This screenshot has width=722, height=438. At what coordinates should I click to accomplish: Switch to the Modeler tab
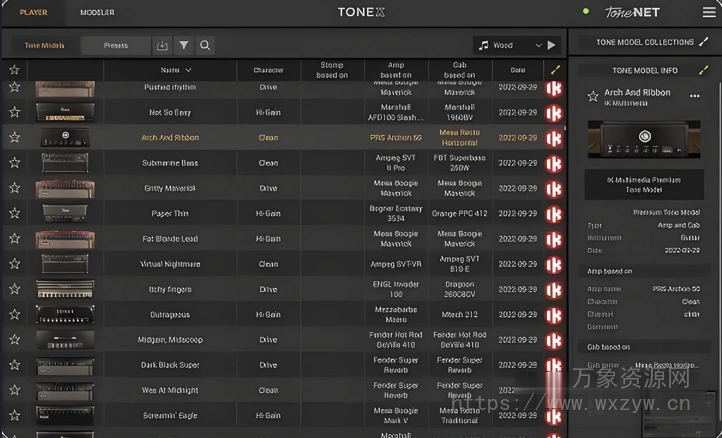(97, 12)
